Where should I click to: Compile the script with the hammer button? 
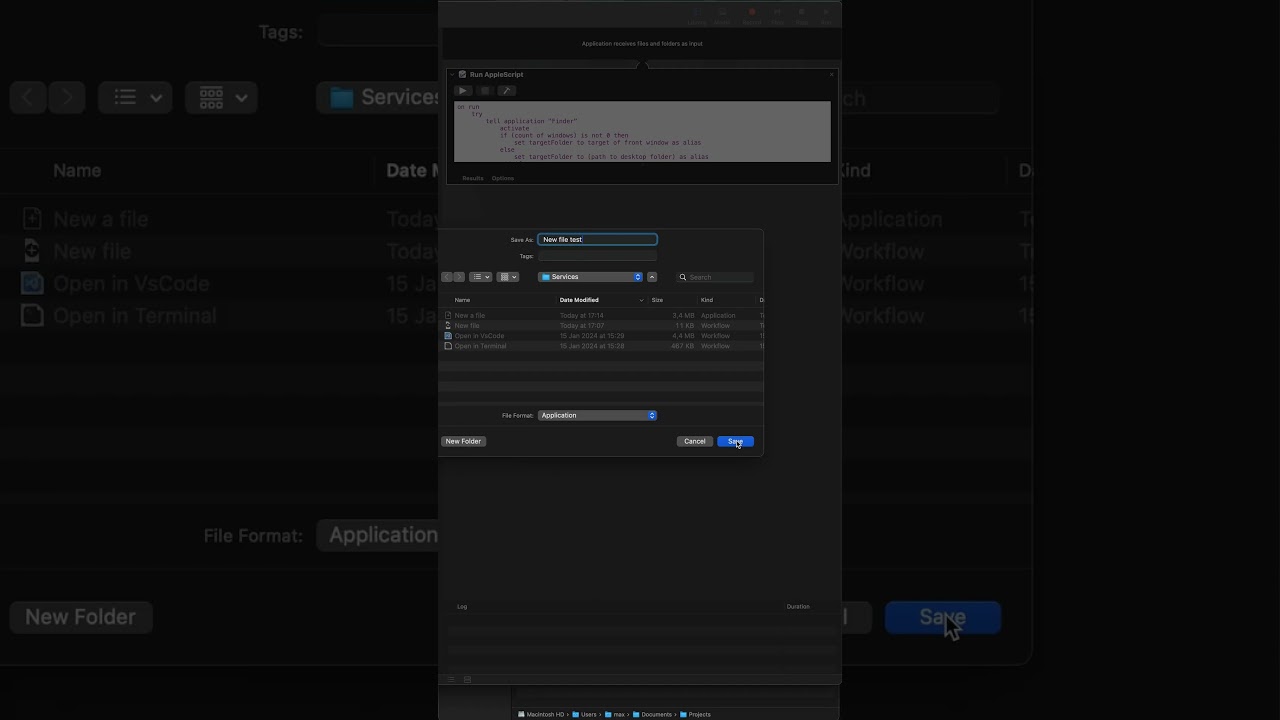coord(507,90)
